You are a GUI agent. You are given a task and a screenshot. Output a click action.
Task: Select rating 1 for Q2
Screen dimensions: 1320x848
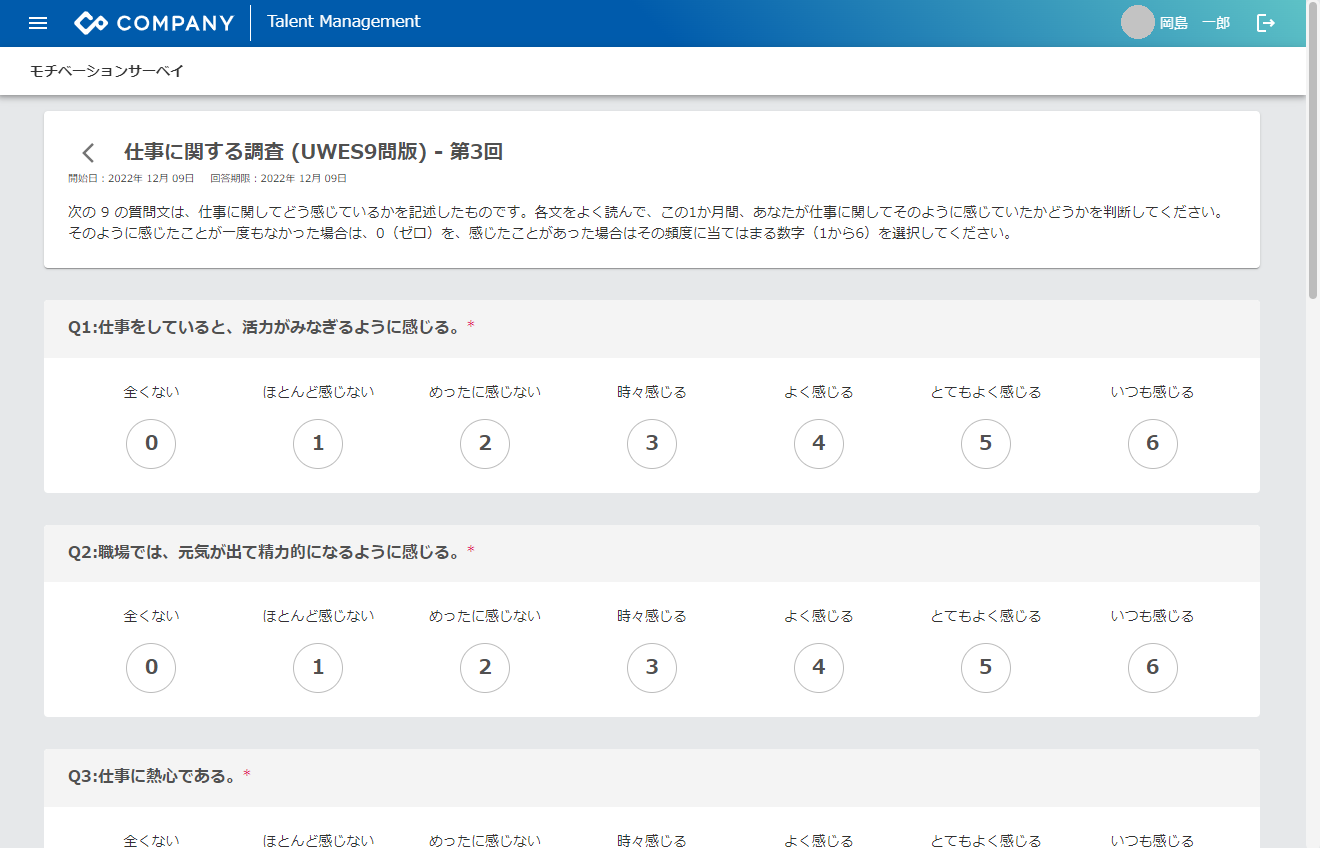tap(318, 668)
